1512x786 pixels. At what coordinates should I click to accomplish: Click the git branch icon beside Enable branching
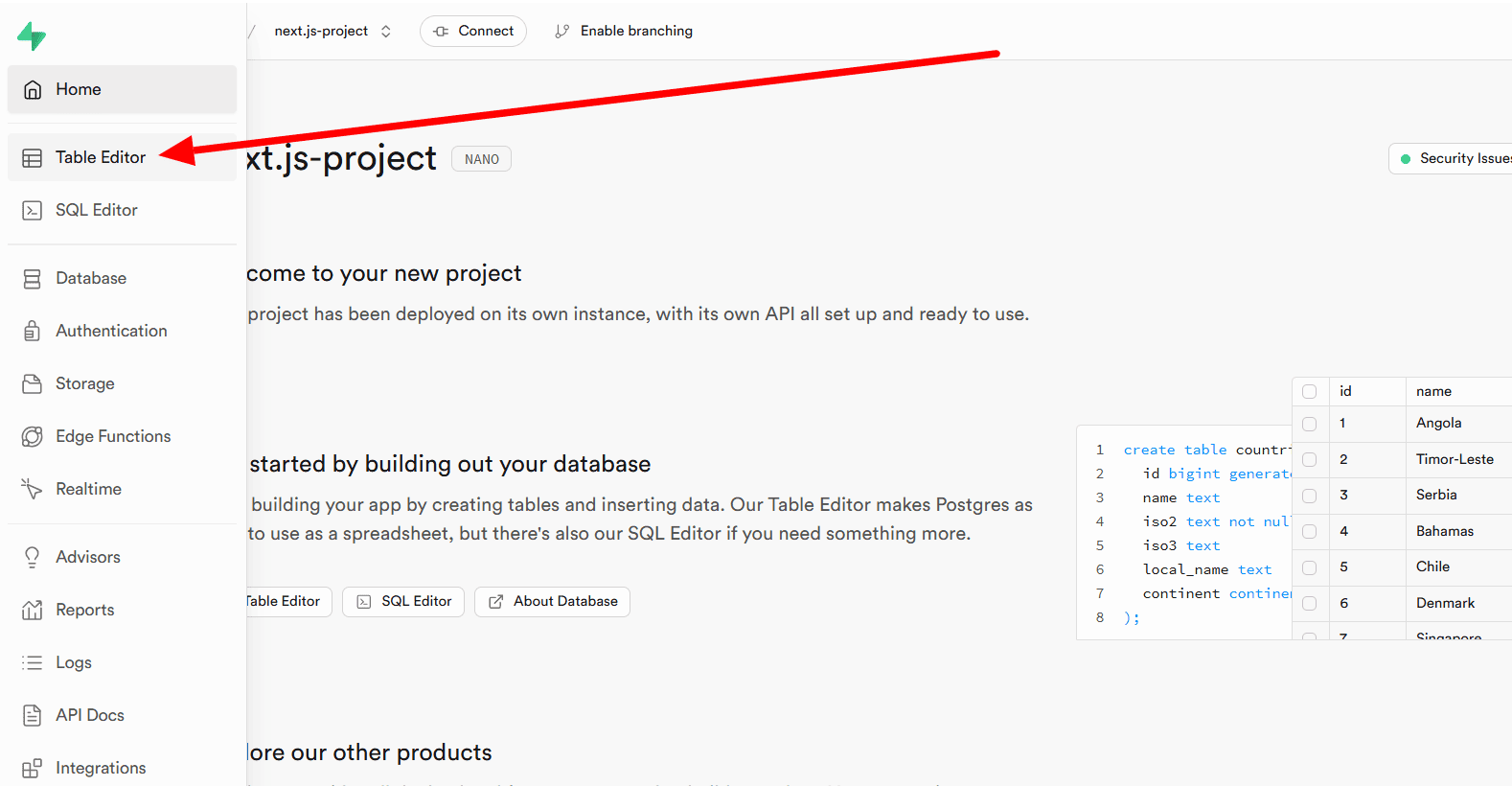coord(561,31)
